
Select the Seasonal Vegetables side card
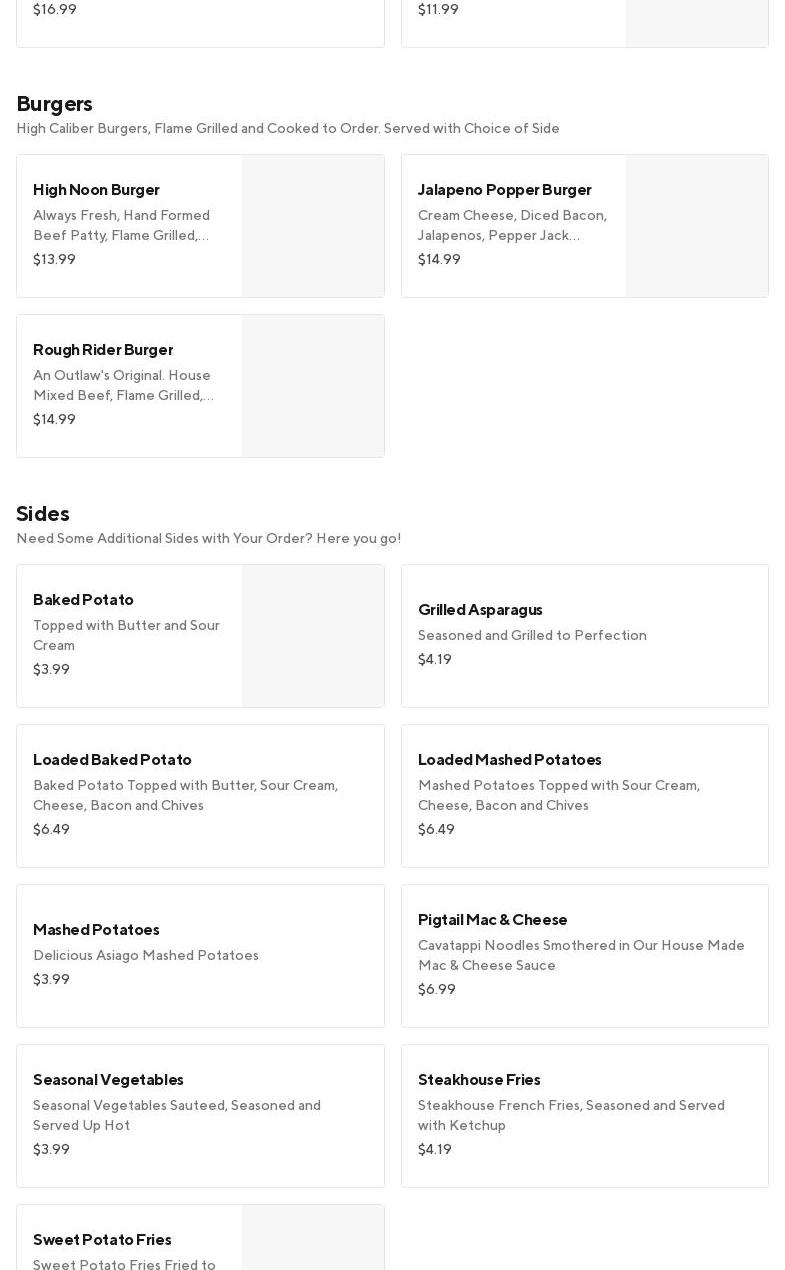click(200, 1116)
